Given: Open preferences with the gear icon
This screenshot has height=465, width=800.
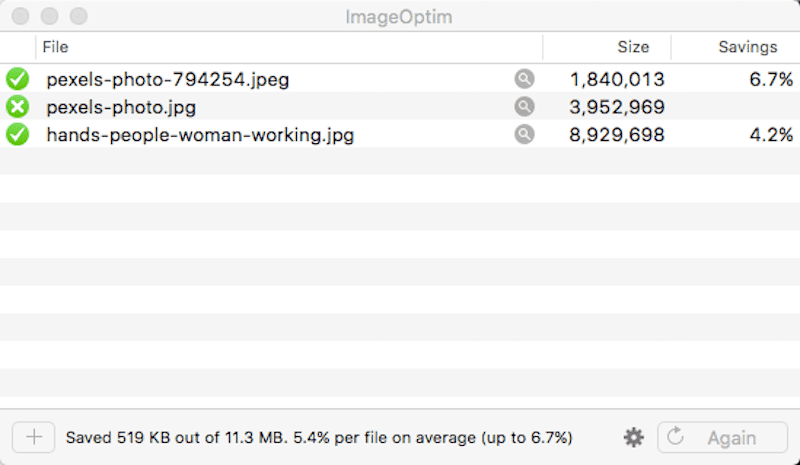Looking at the screenshot, I should [x=634, y=437].
